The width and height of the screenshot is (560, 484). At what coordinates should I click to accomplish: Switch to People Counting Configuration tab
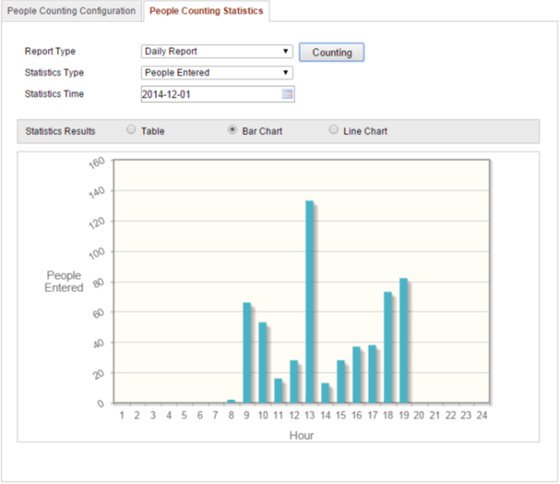coord(71,11)
